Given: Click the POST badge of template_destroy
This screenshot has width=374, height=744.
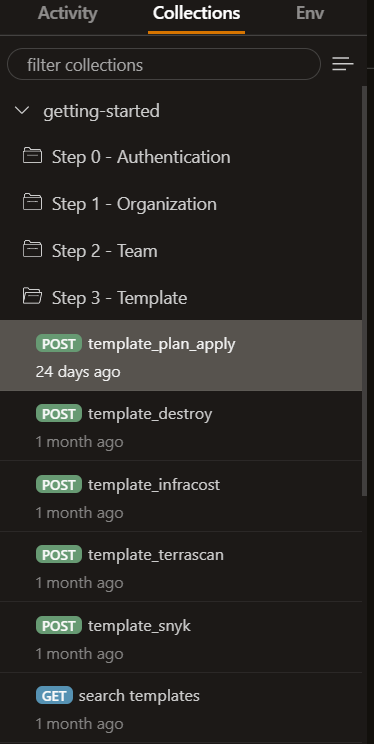Looking at the screenshot, I should 59,414.
